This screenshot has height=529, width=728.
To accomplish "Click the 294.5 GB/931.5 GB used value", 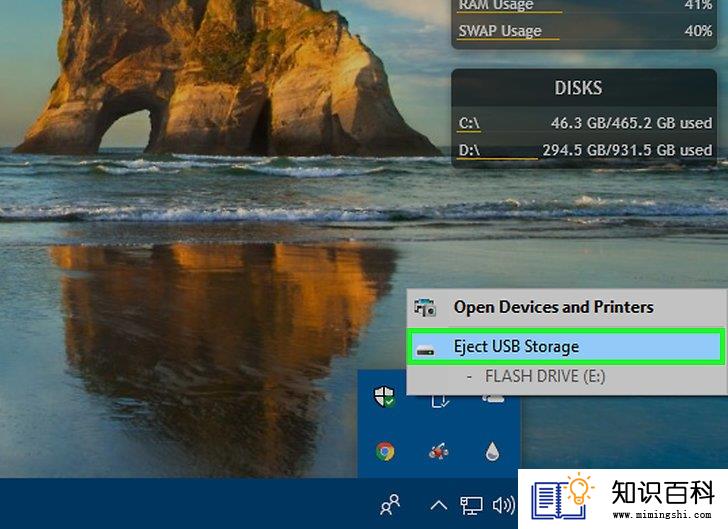I will pyautogui.click(x=627, y=150).
